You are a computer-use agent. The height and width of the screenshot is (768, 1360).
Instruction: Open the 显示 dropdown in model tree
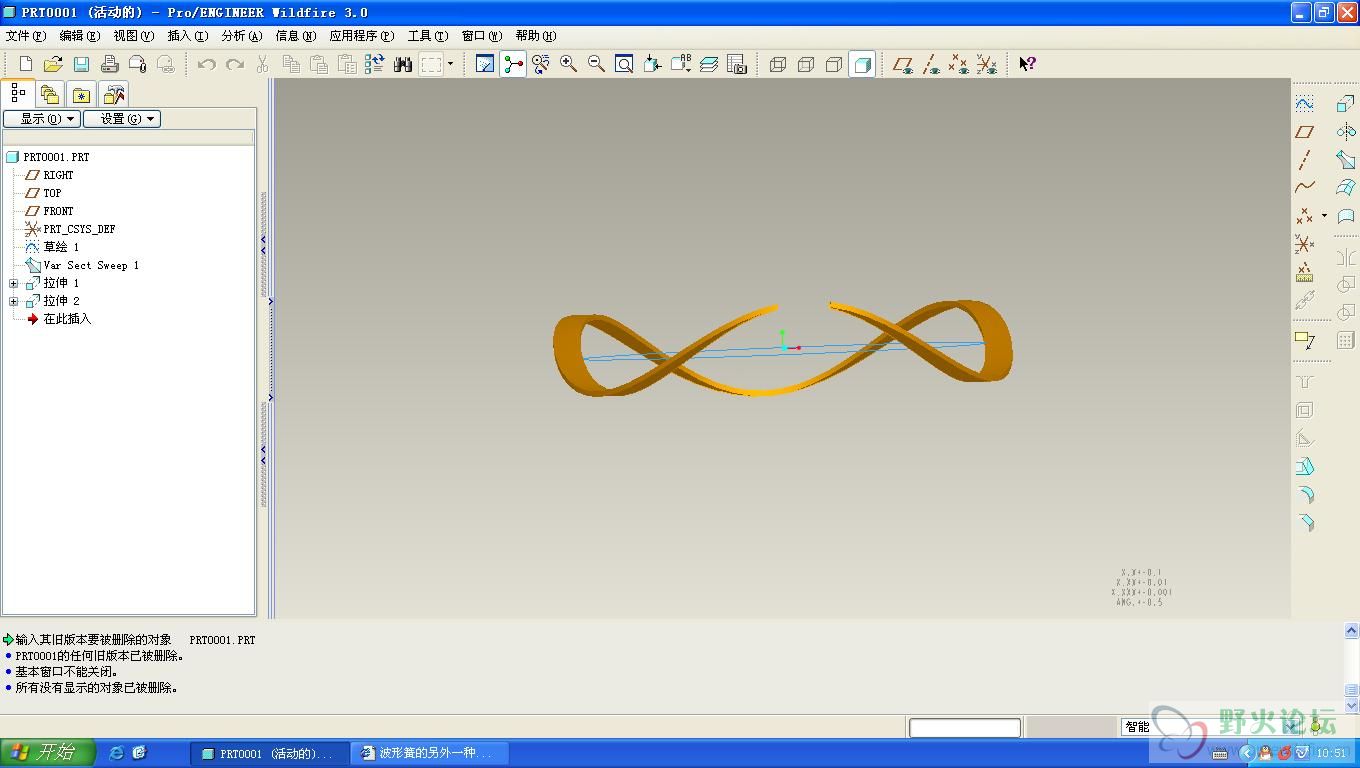pyautogui.click(x=41, y=119)
